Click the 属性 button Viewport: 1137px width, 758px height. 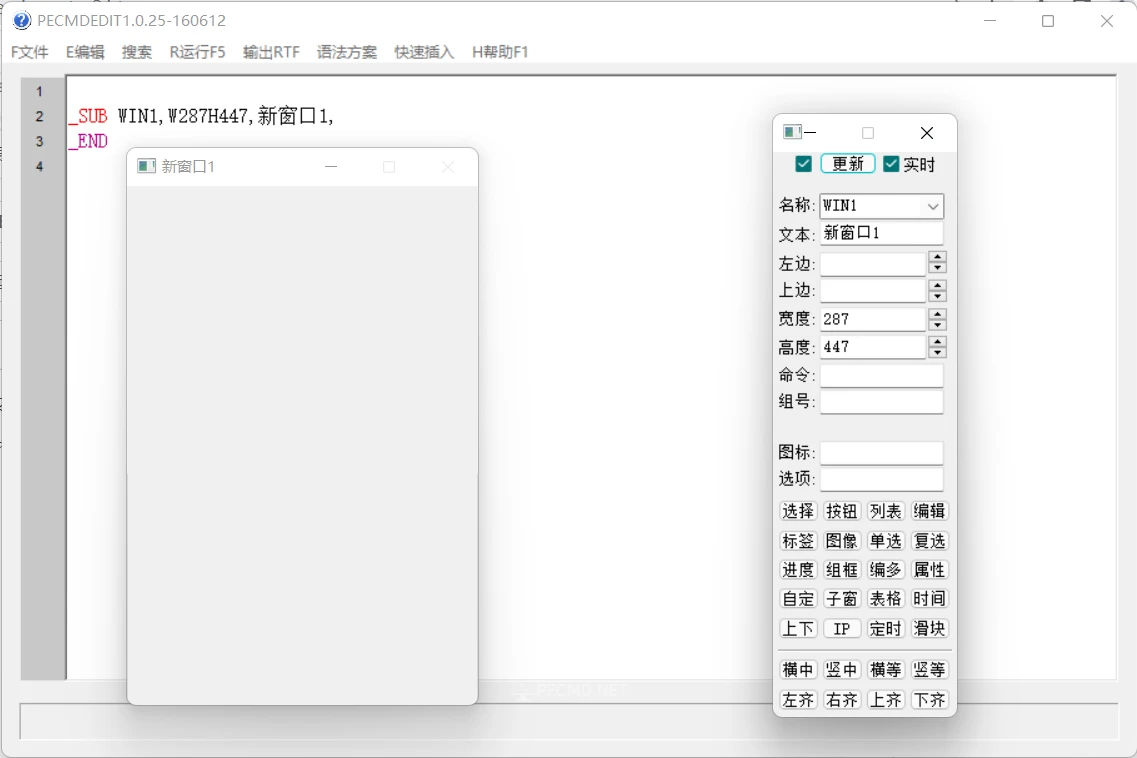[x=930, y=570]
